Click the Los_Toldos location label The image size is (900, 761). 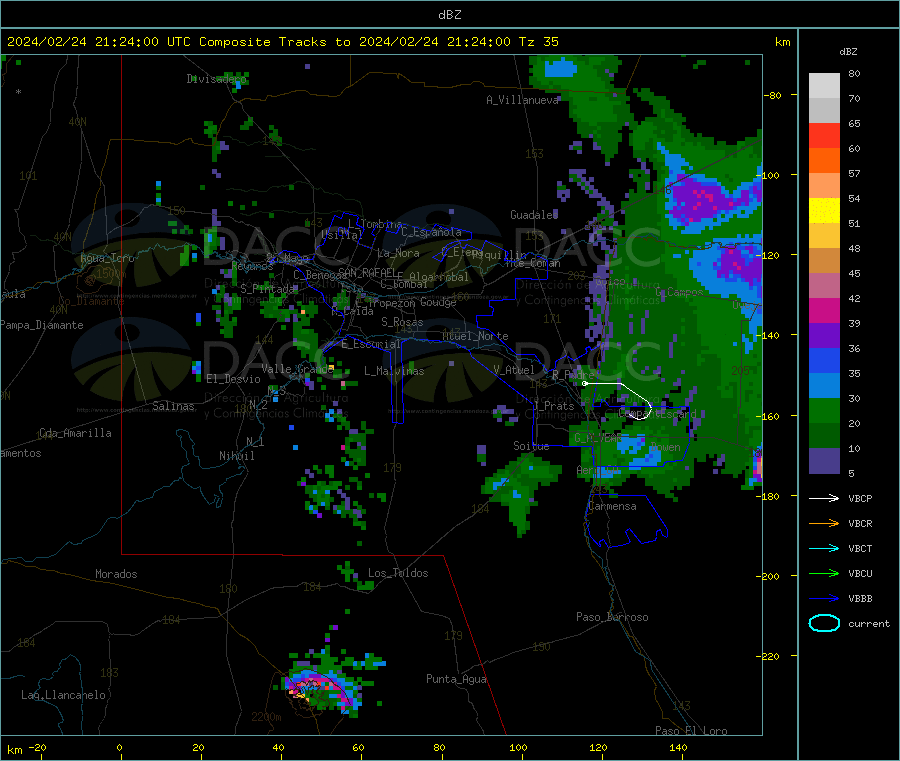pos(398,573)
